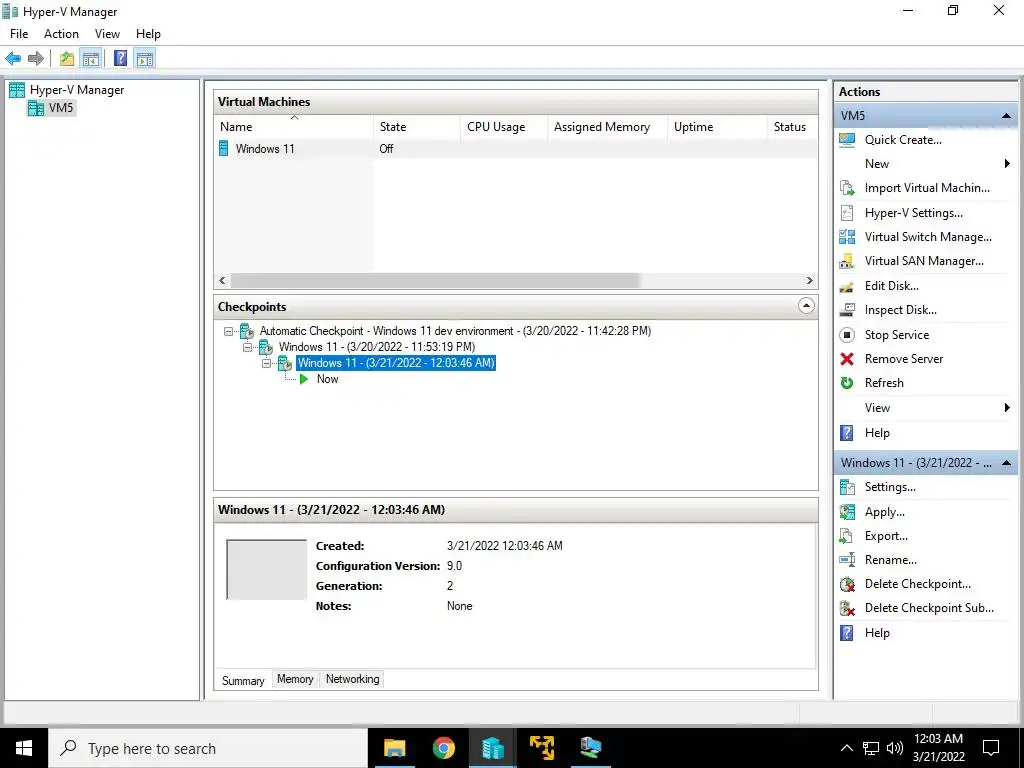
Task: Click the red X Remove Server icon
Action: tap(847, 359)
